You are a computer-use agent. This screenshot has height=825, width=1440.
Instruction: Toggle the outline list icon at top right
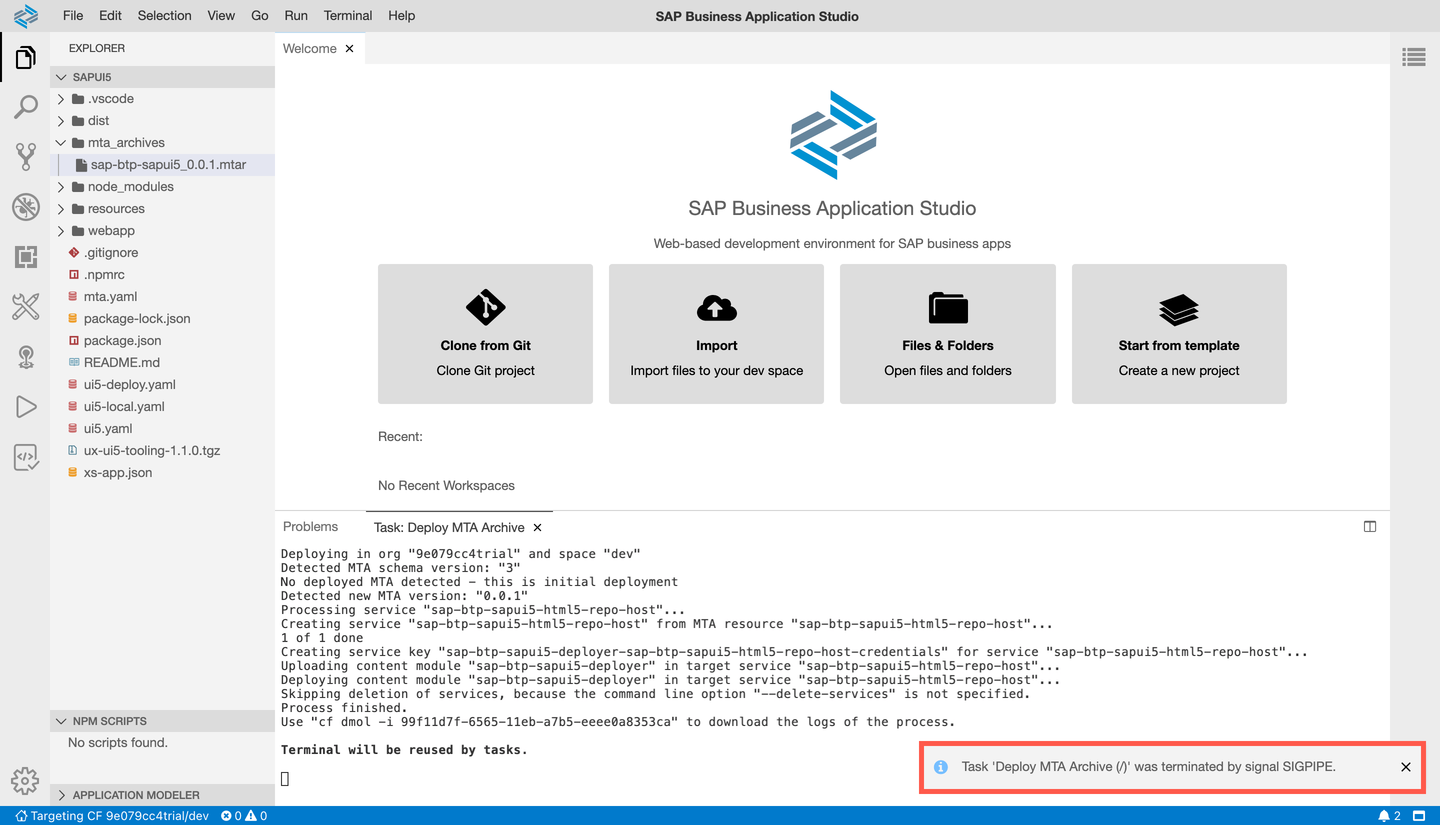click(x=1414, y=57)
